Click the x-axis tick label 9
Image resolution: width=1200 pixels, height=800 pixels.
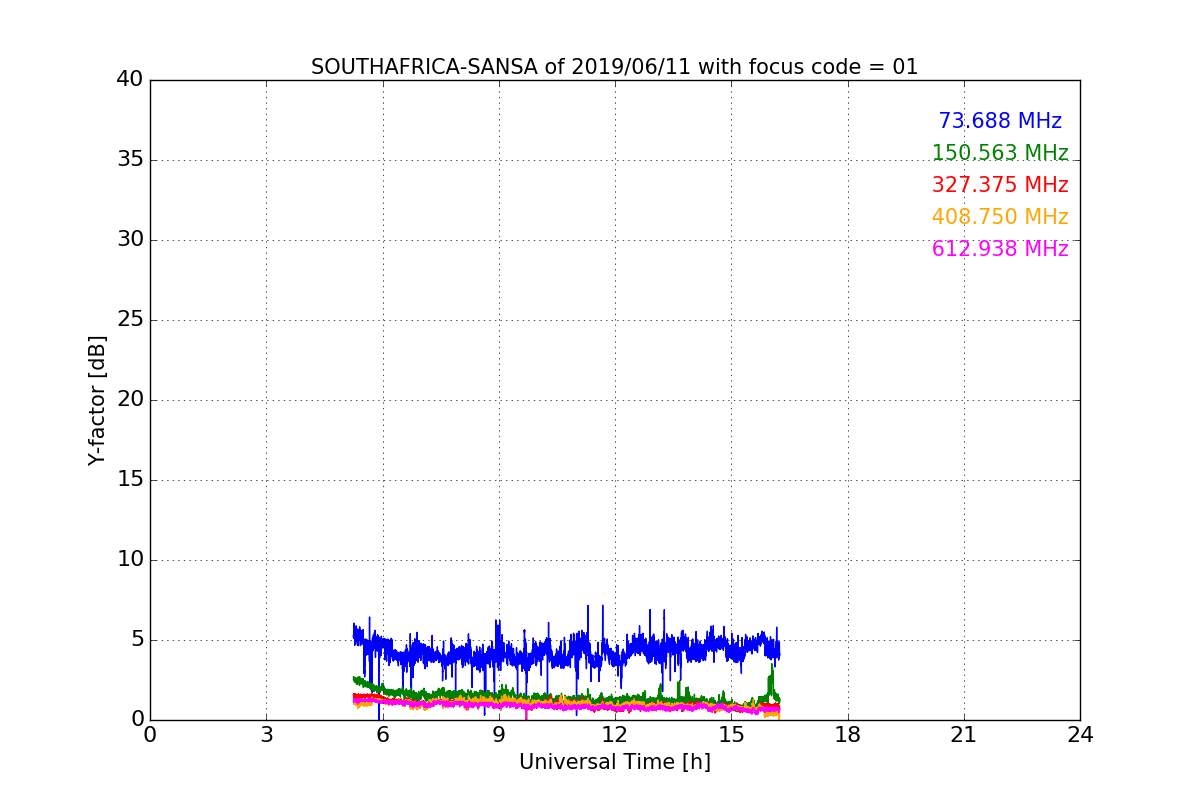[x=499, y=735]
